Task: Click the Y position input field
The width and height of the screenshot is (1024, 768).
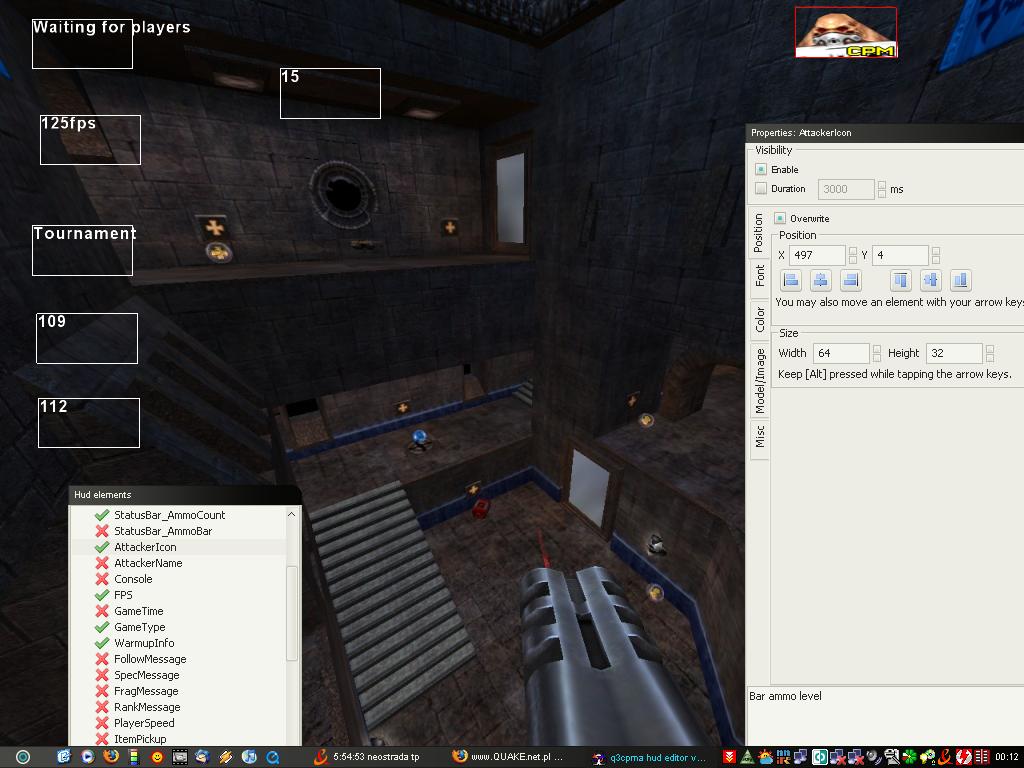Action: 901,255
